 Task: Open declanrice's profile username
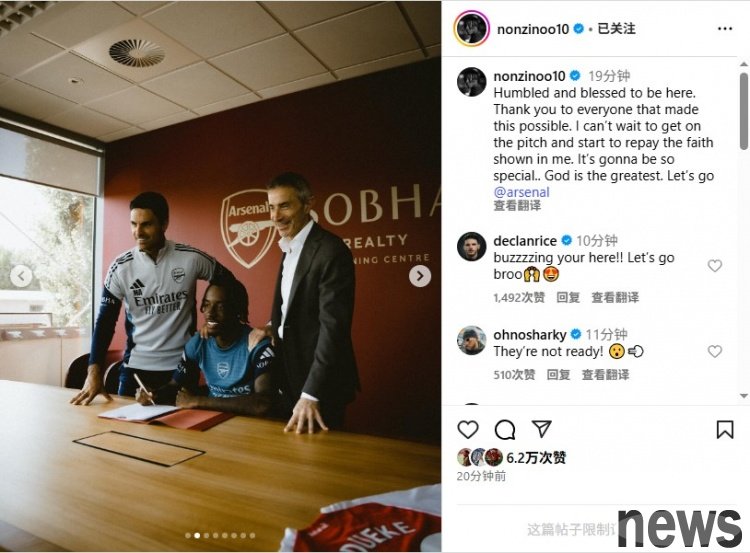[525, 241]
